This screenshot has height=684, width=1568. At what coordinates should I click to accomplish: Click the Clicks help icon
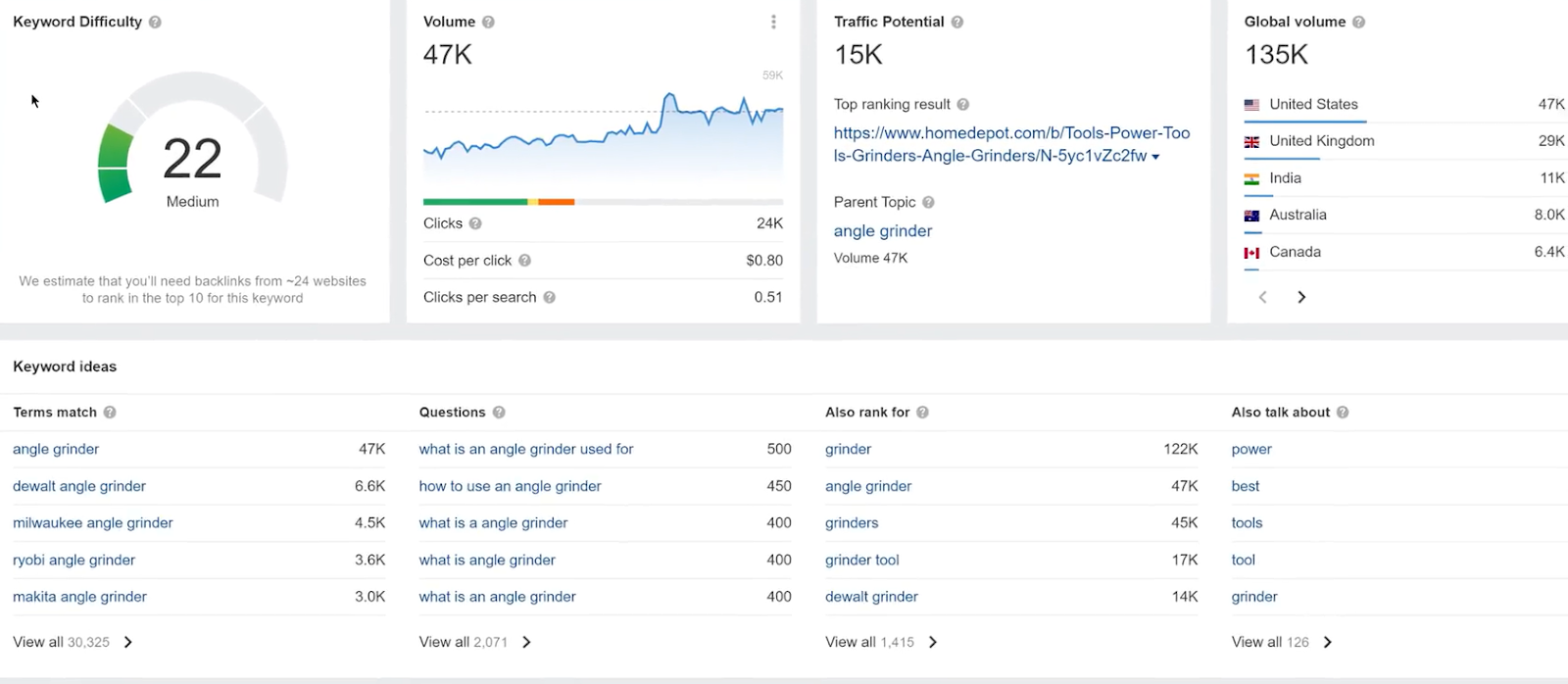tap(475, 223)
